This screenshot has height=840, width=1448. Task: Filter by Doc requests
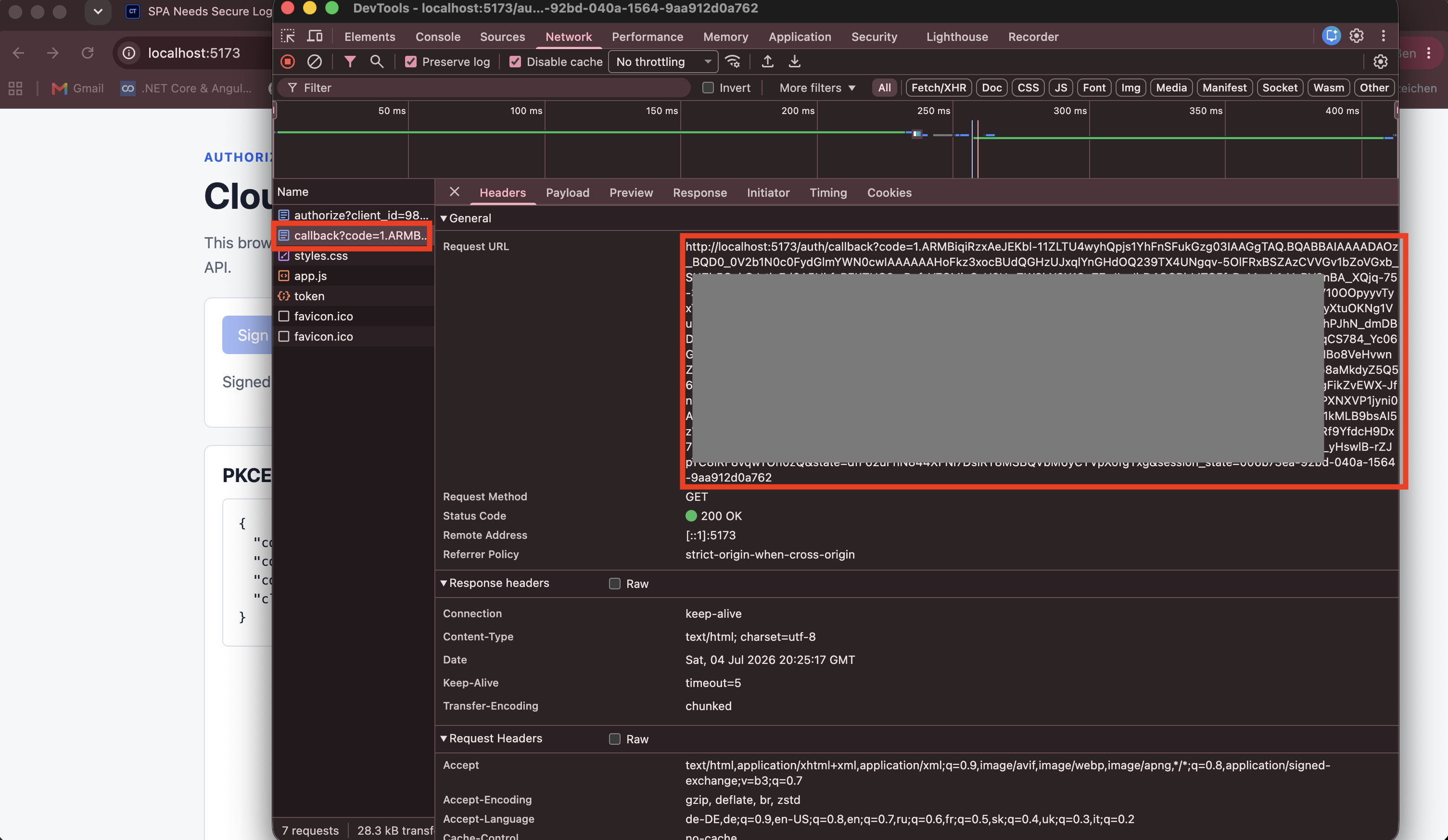click(x=991, y=88)
